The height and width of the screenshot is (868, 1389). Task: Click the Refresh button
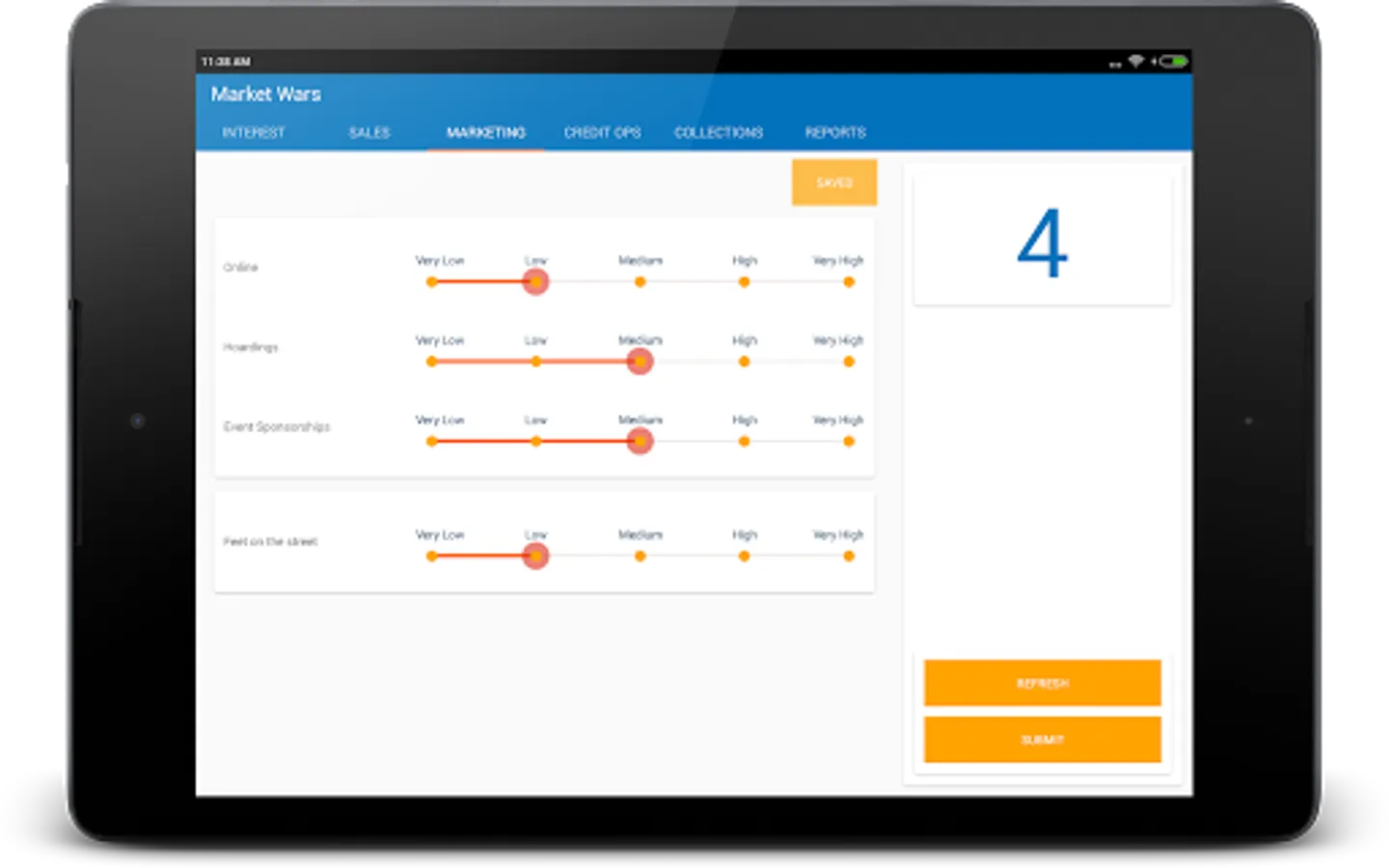(x=1042, y=683)
